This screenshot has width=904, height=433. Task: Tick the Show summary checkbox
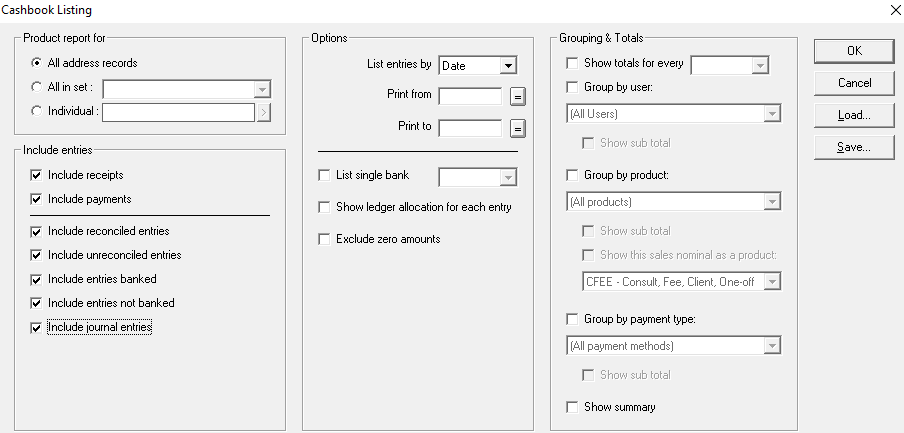click(x=571, y=407)
